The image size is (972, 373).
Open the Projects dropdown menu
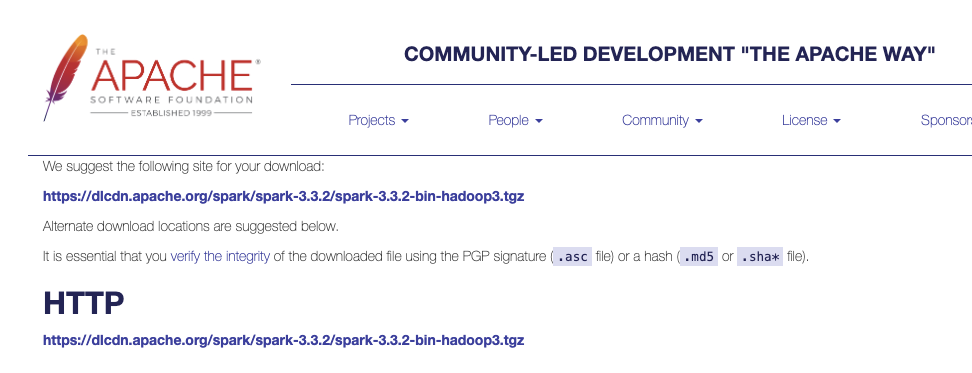[378, 120]
